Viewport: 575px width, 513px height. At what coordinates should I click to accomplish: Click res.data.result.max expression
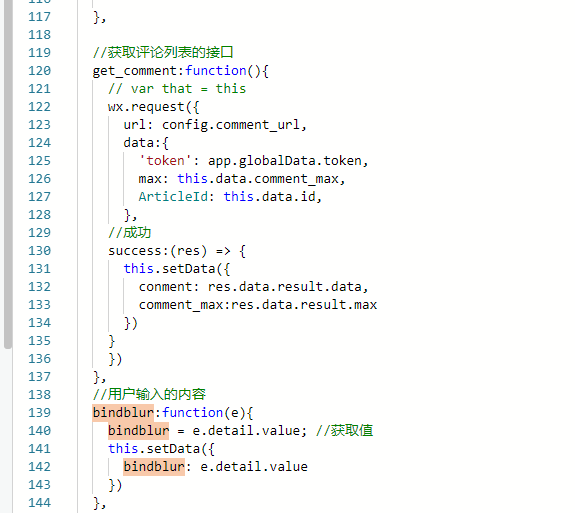click(304, 305)
